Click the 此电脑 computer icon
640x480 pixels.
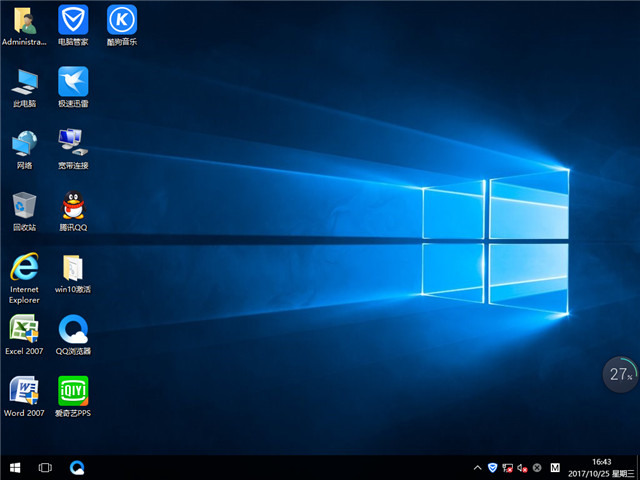pos(24,81)
